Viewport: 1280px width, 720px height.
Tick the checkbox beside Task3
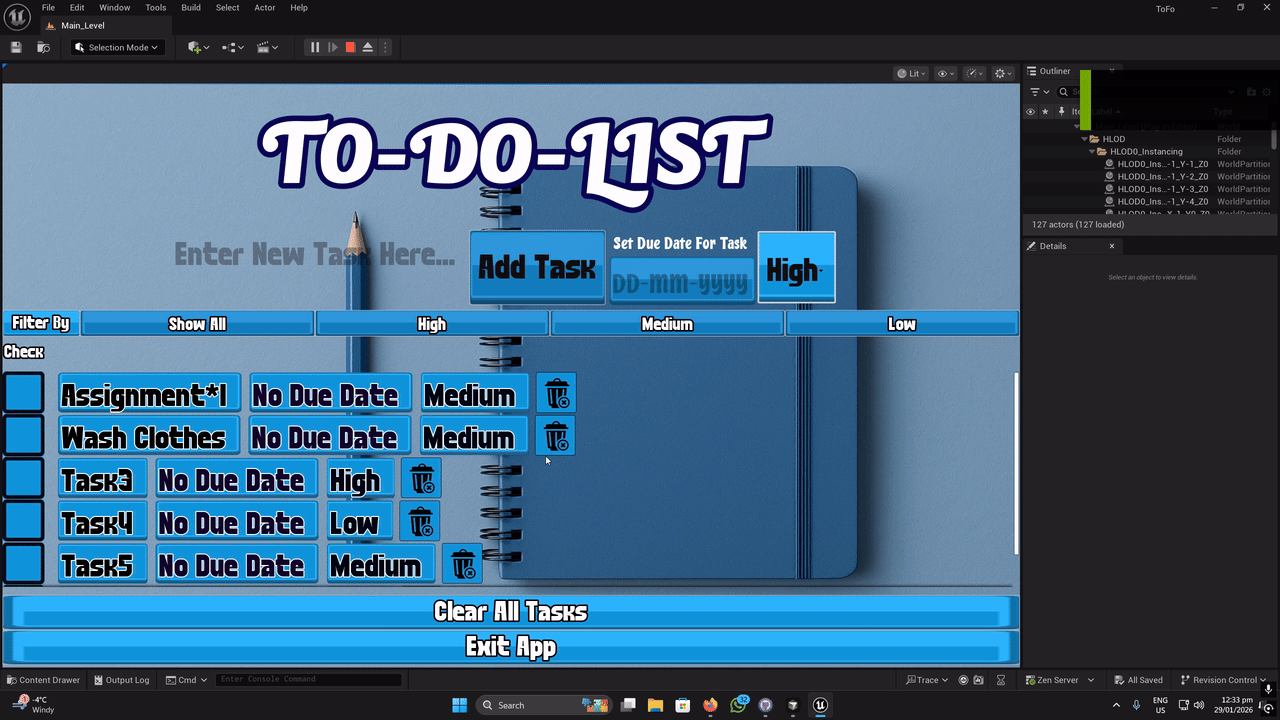pyautogui.click(x=24, y=478)
